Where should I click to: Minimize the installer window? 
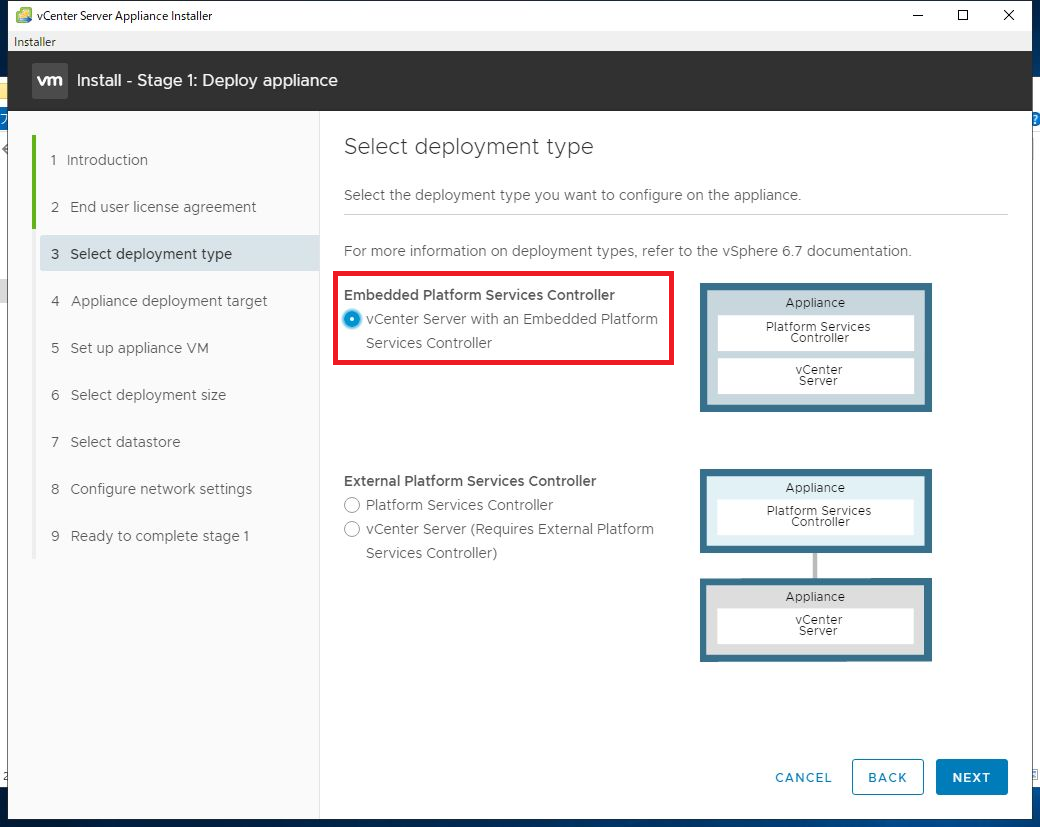click(x=918, y=15)
